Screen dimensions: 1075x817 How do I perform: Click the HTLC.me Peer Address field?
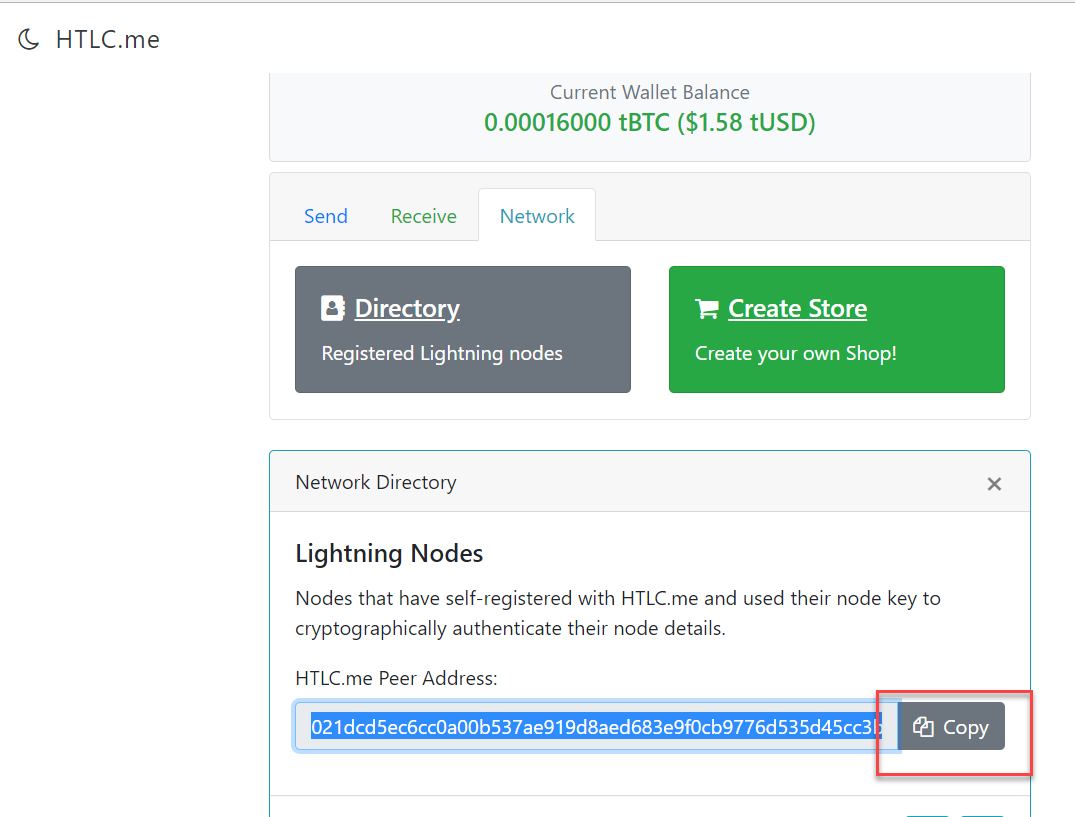click(596, 727)
